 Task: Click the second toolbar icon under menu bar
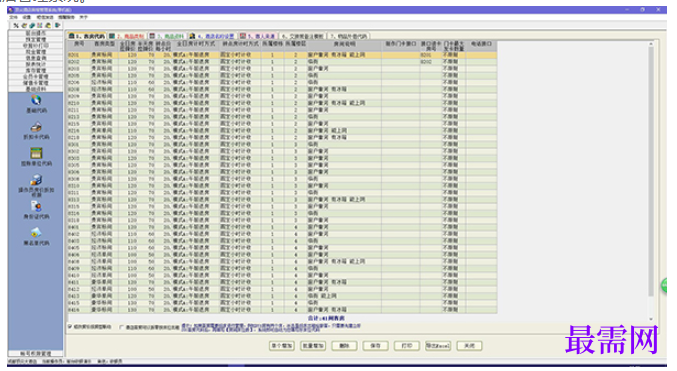(24, 26)
